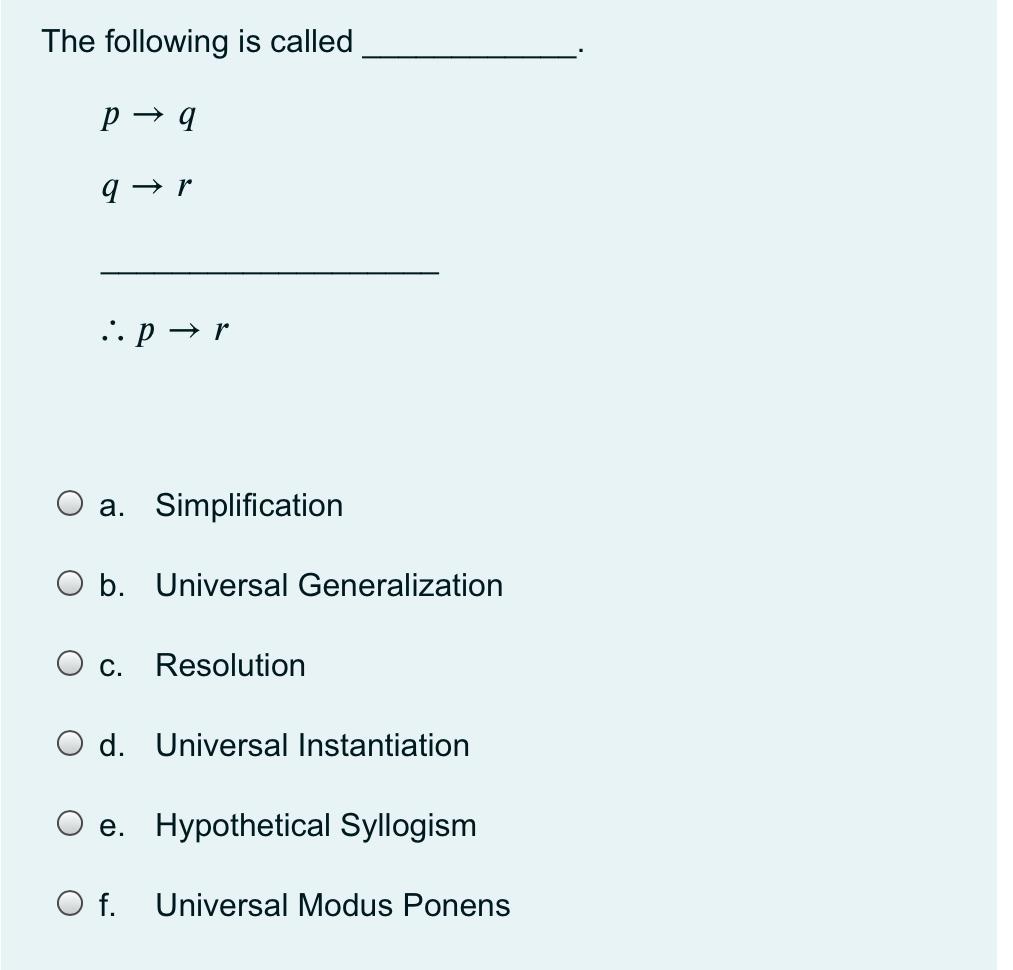
Task: Click the answer choice labeled Resolution
Action: point(230,665)
